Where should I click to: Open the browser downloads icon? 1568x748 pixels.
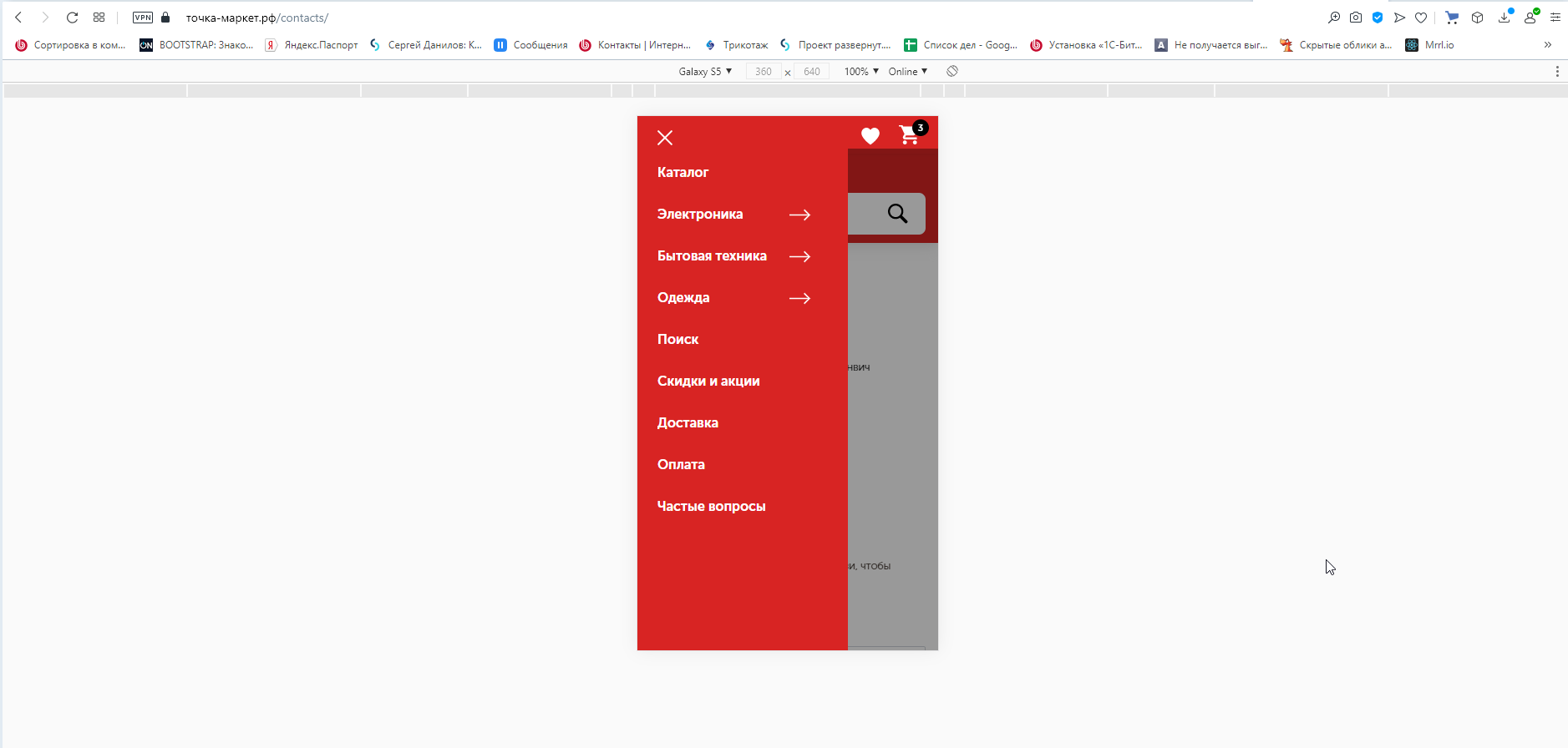(x=1504, y=18)
